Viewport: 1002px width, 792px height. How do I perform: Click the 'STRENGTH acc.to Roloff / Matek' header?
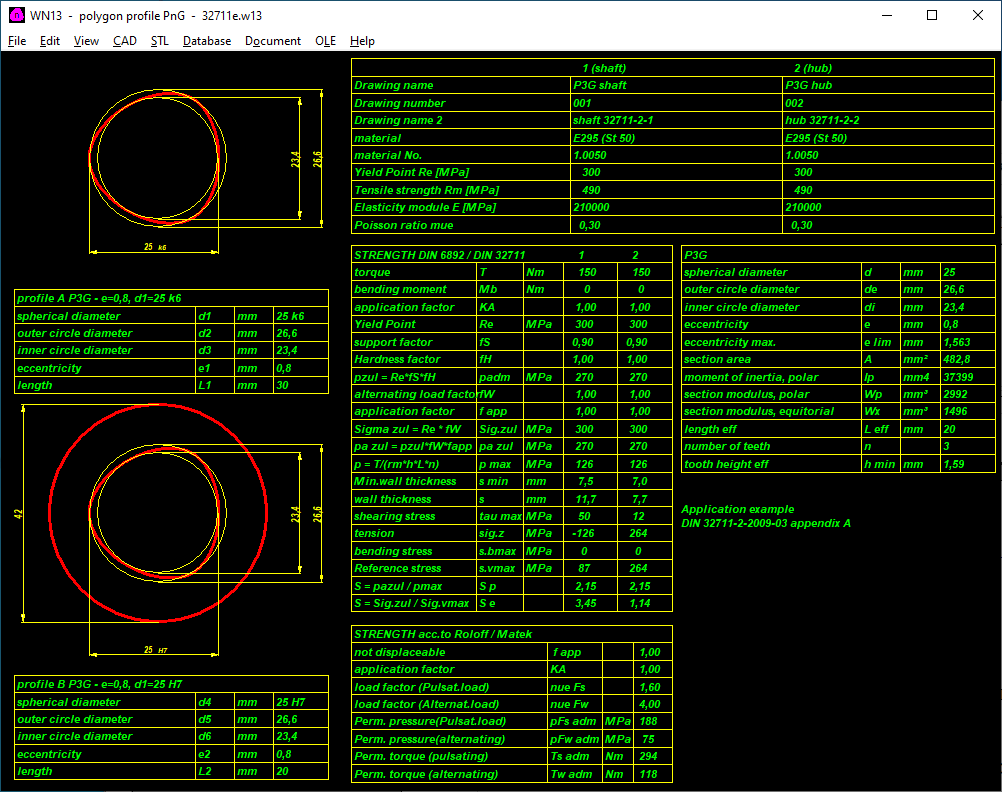pos(443,634)
